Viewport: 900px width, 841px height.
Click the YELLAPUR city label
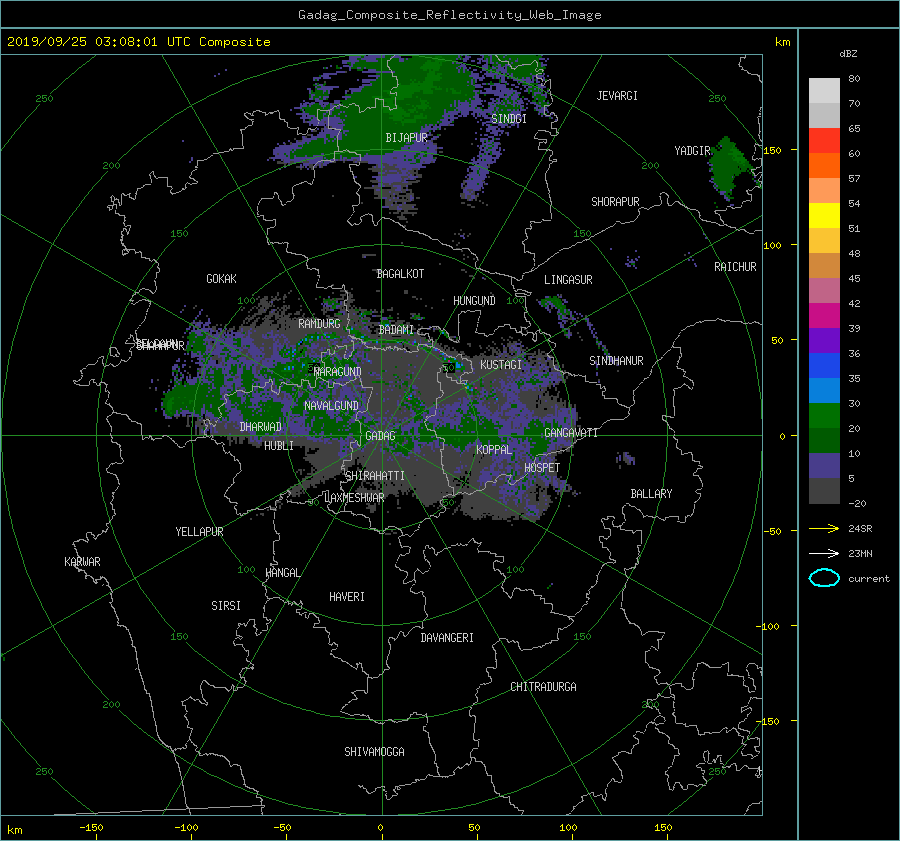199,532
